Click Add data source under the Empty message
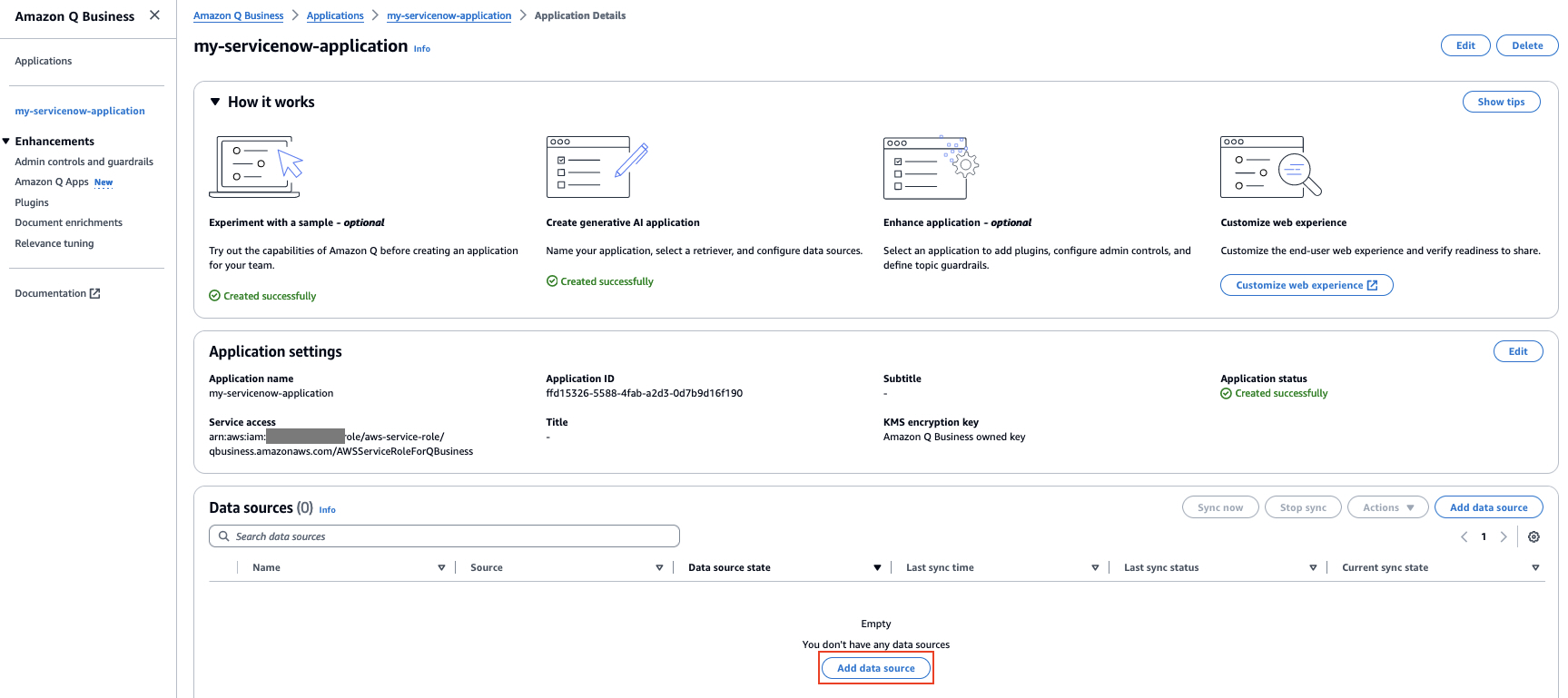1568x698 pixels. point(876,668)
